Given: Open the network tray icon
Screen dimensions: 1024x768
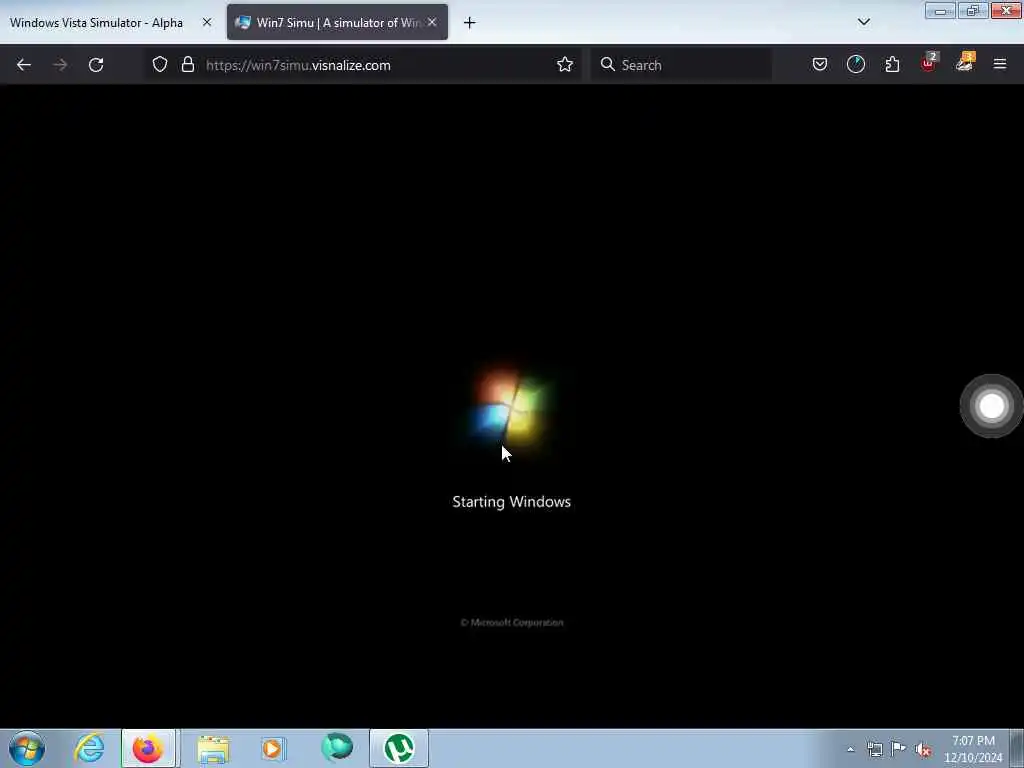Looking at the screenshot, I should click(x=874, y=749).
